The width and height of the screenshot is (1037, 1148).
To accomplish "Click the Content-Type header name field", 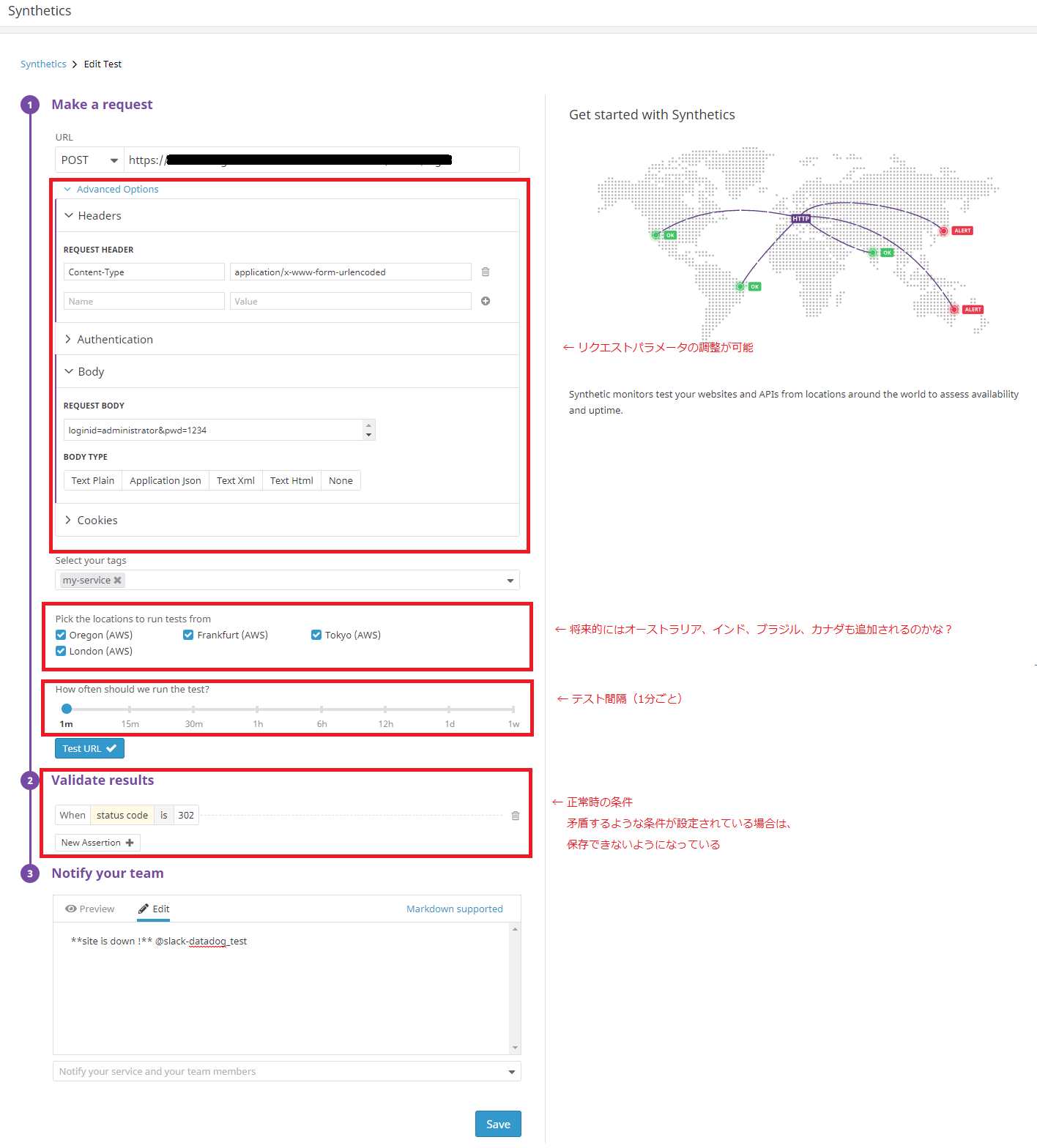I will (144, 272).
